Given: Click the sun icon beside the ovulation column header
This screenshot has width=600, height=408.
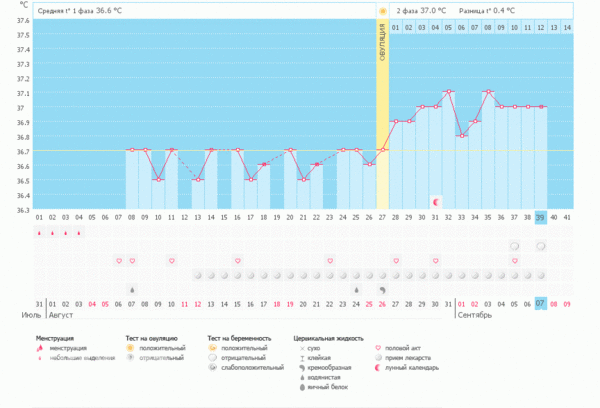Looking at the screenshot, I should click(382, 10).
